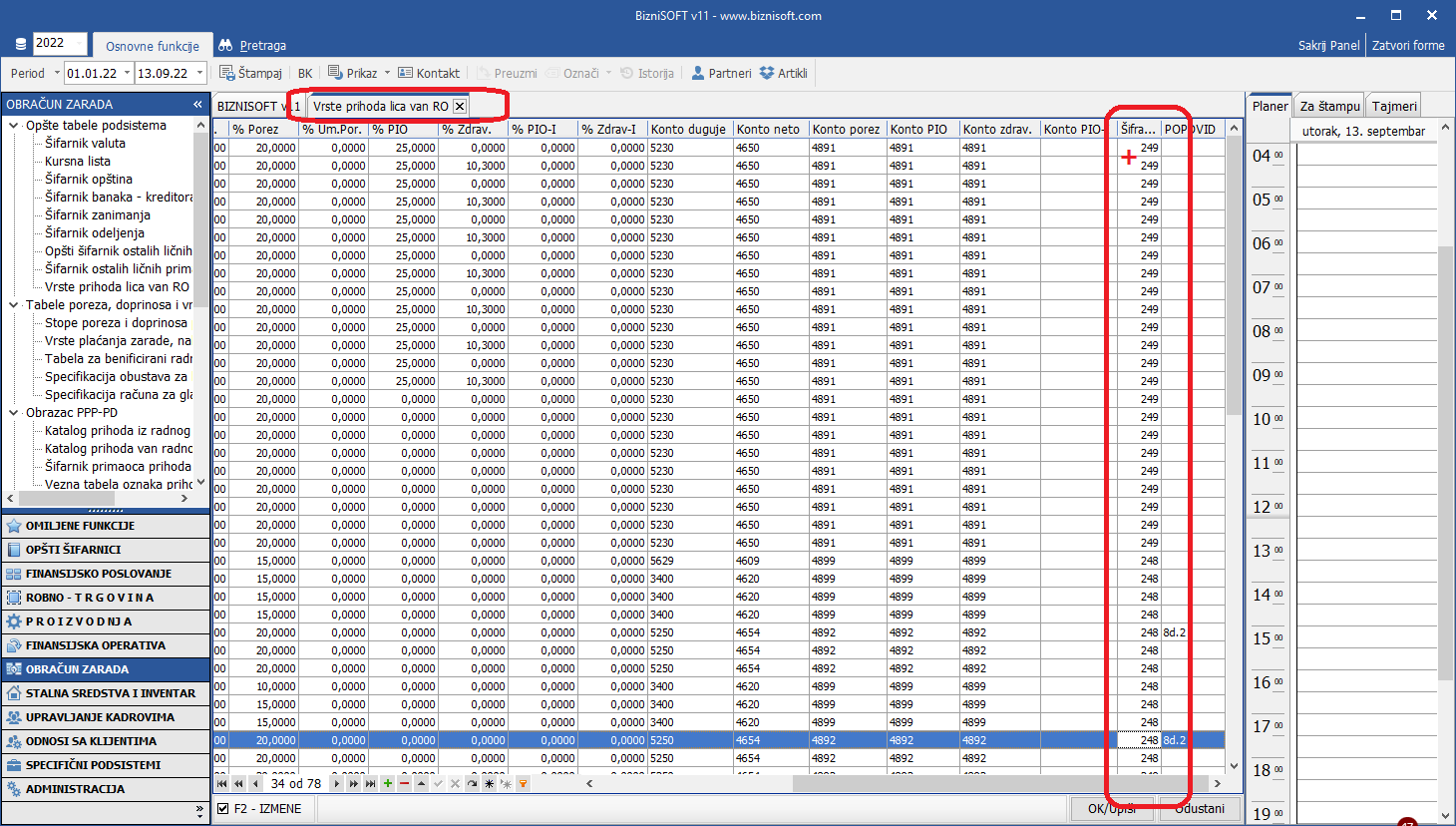
Task: Expand the Prikaz dropdown menu
Action: pyautogui.click(x=387, y=73)
